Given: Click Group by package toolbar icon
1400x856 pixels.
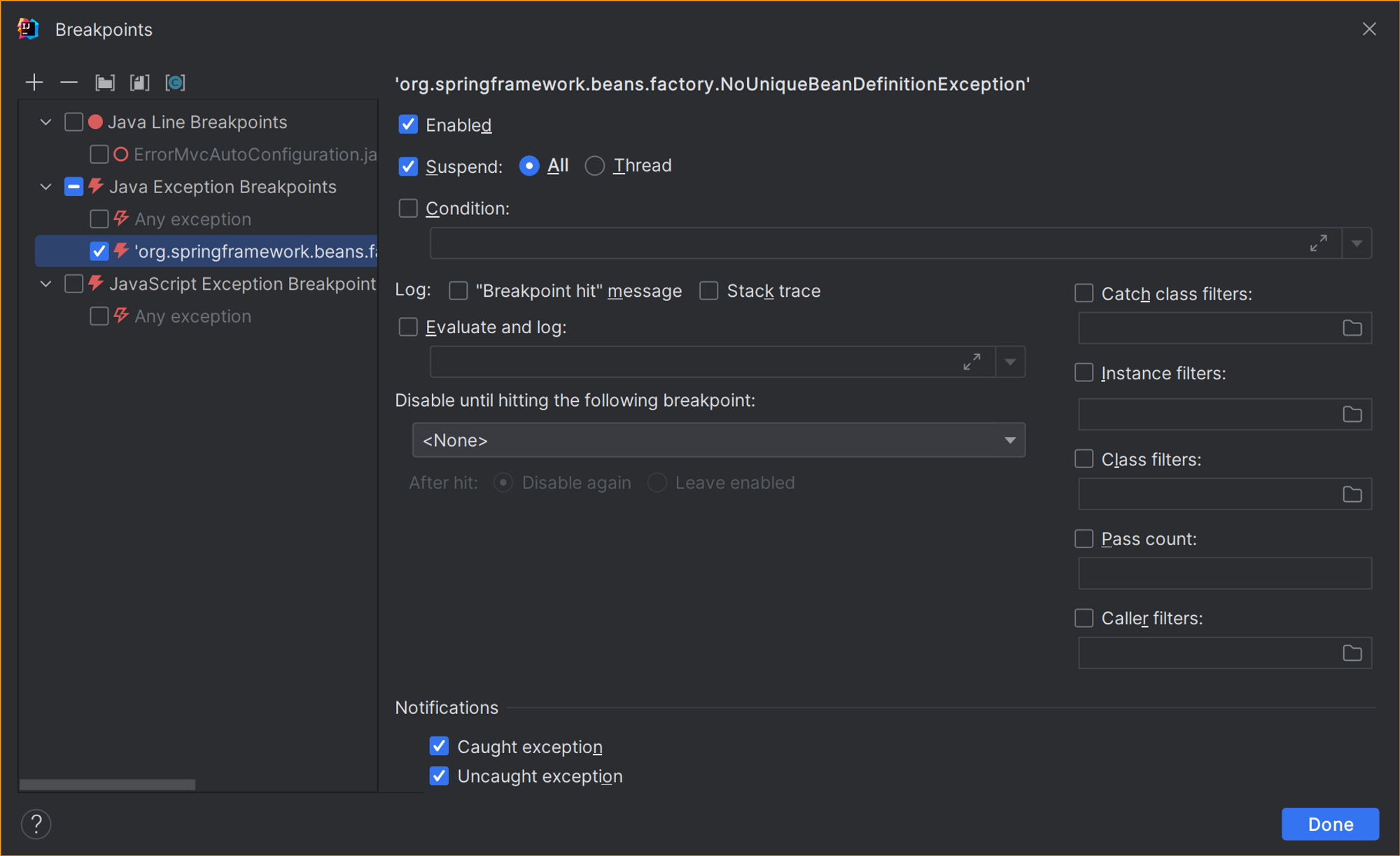Looking at the screenshot, I should click(105, 83).
